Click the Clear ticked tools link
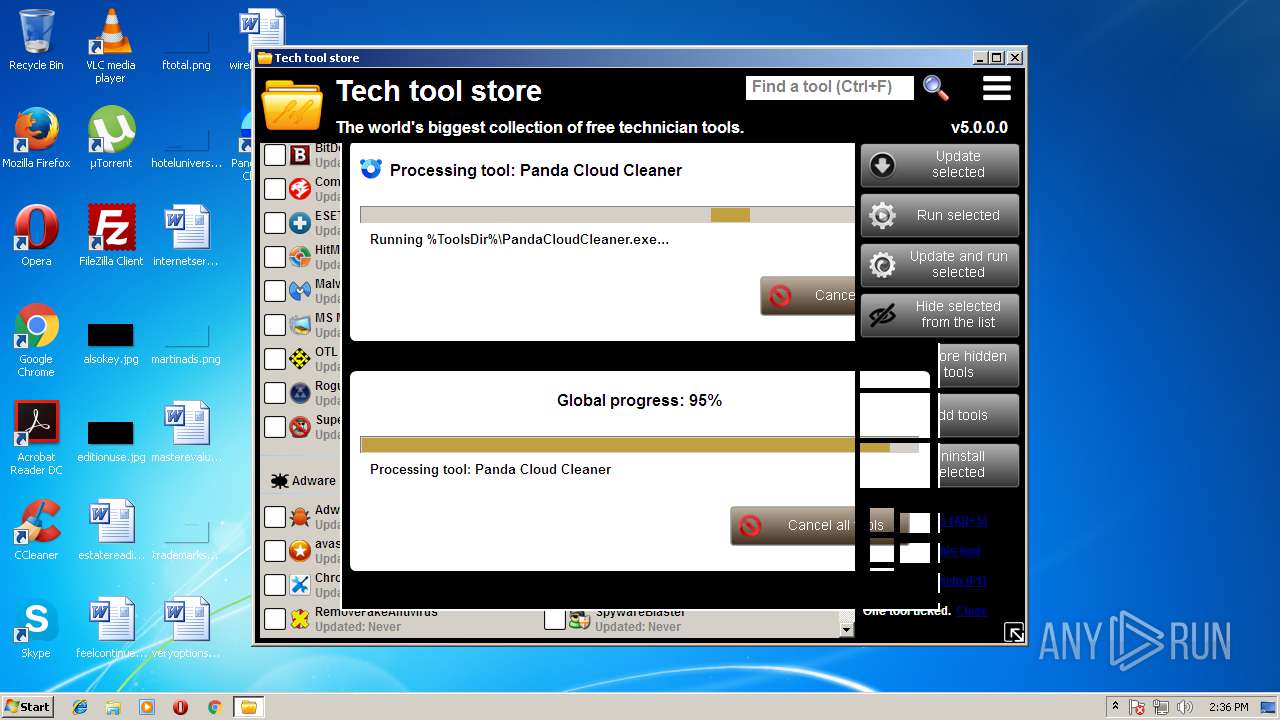 pos(971,611)
